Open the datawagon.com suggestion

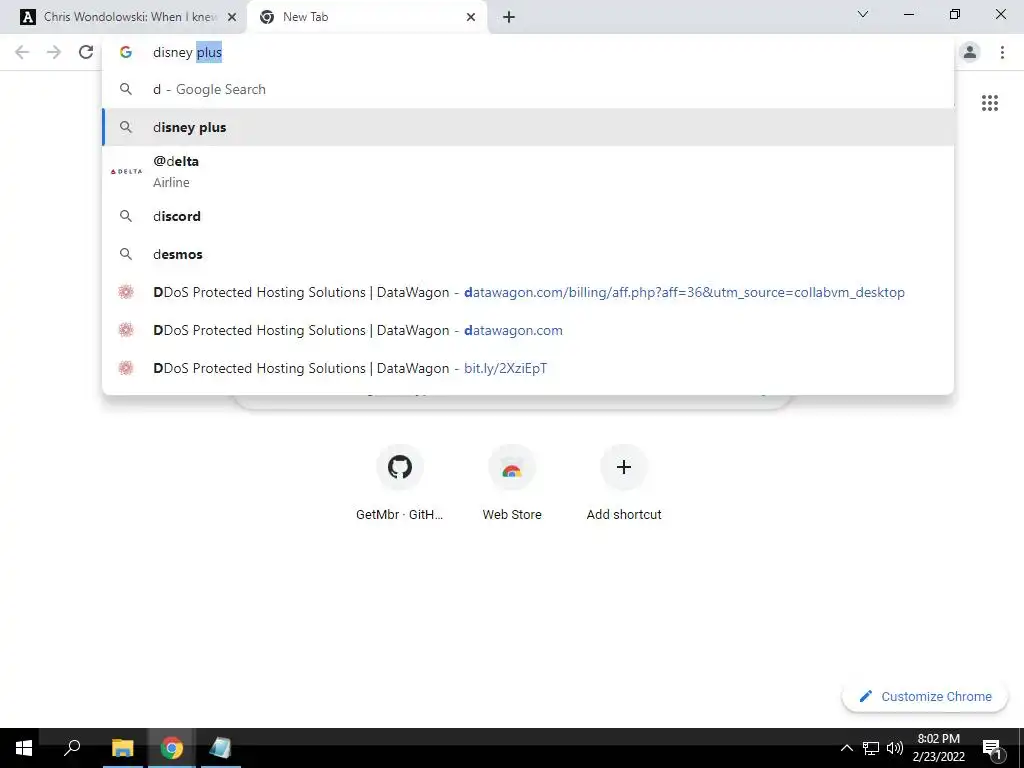(528, 330)
